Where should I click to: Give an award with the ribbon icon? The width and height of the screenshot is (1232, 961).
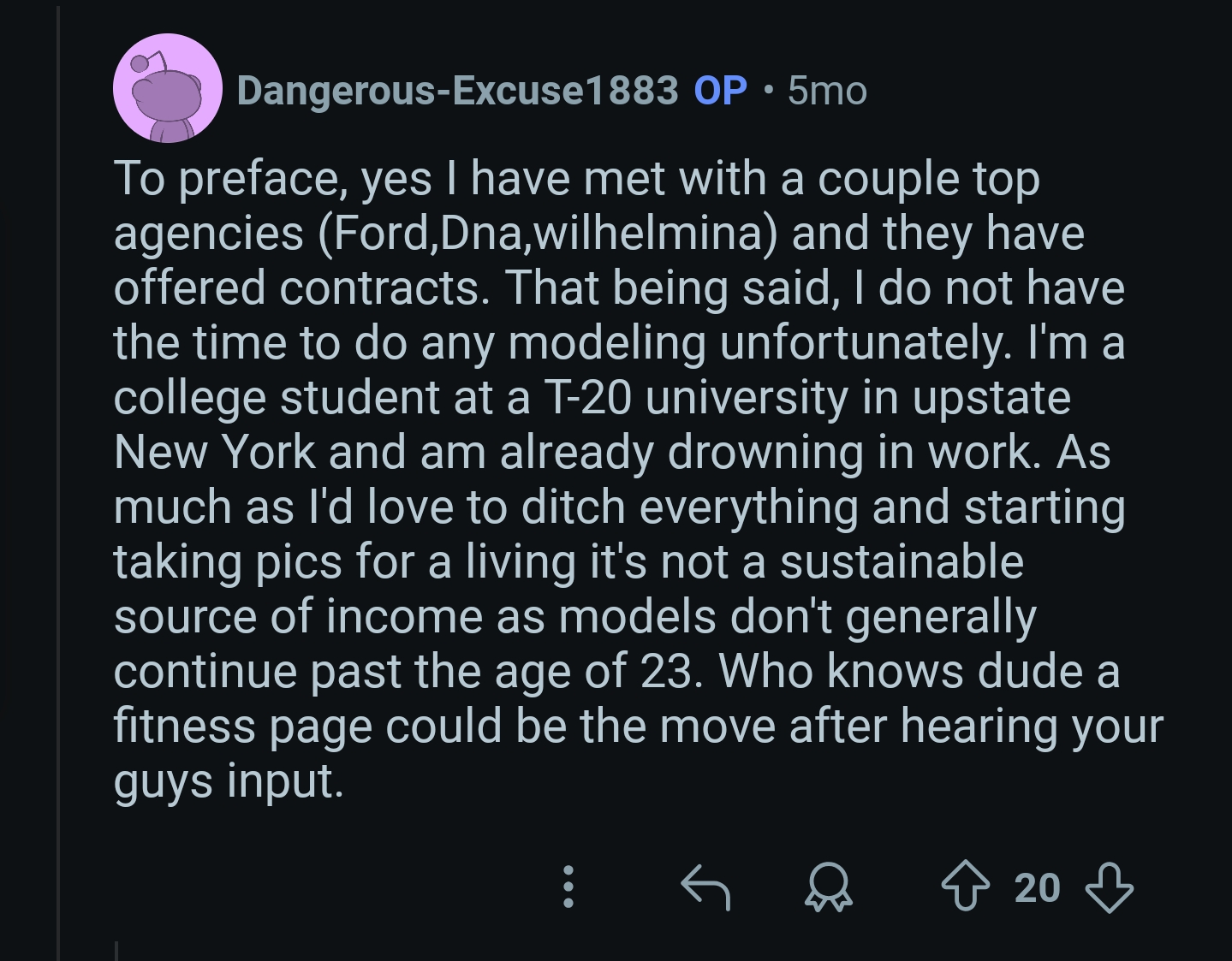(828, 887)
